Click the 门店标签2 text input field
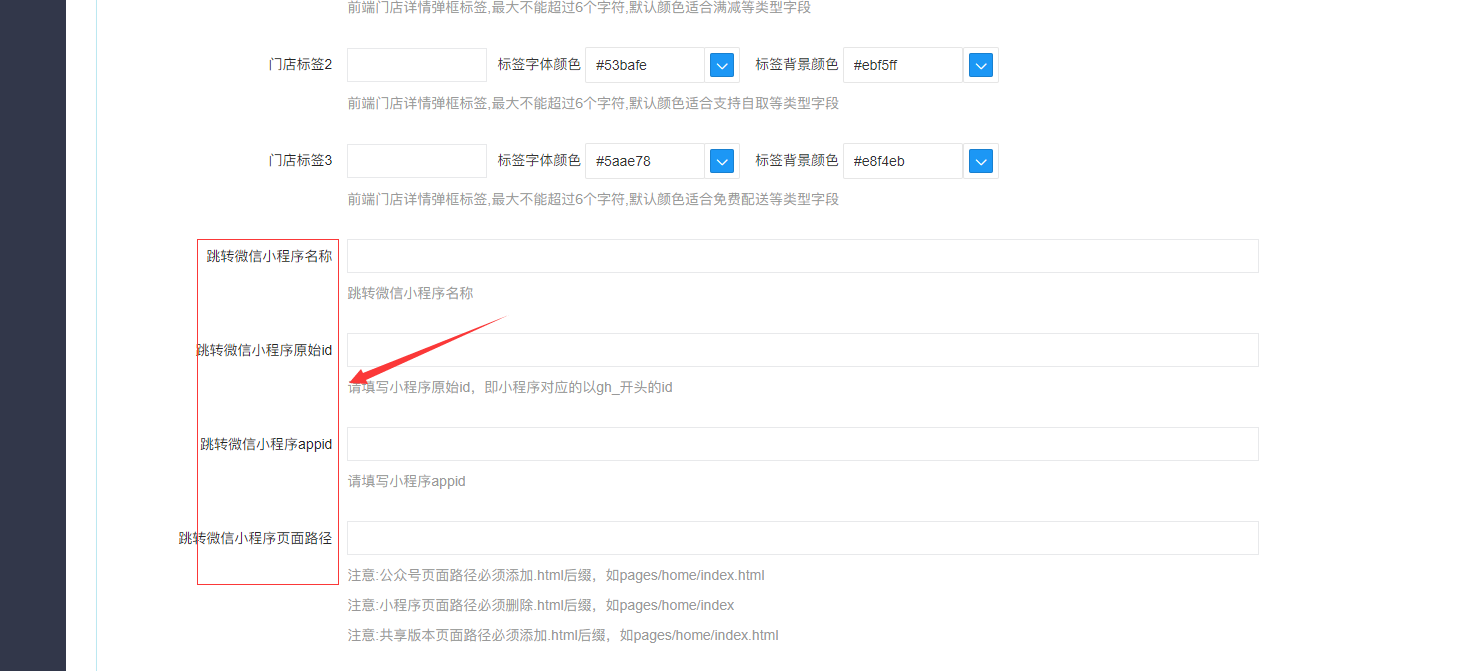Viewport: 1465px width, 671px height. pyautogui.click(x=417, y=65)
